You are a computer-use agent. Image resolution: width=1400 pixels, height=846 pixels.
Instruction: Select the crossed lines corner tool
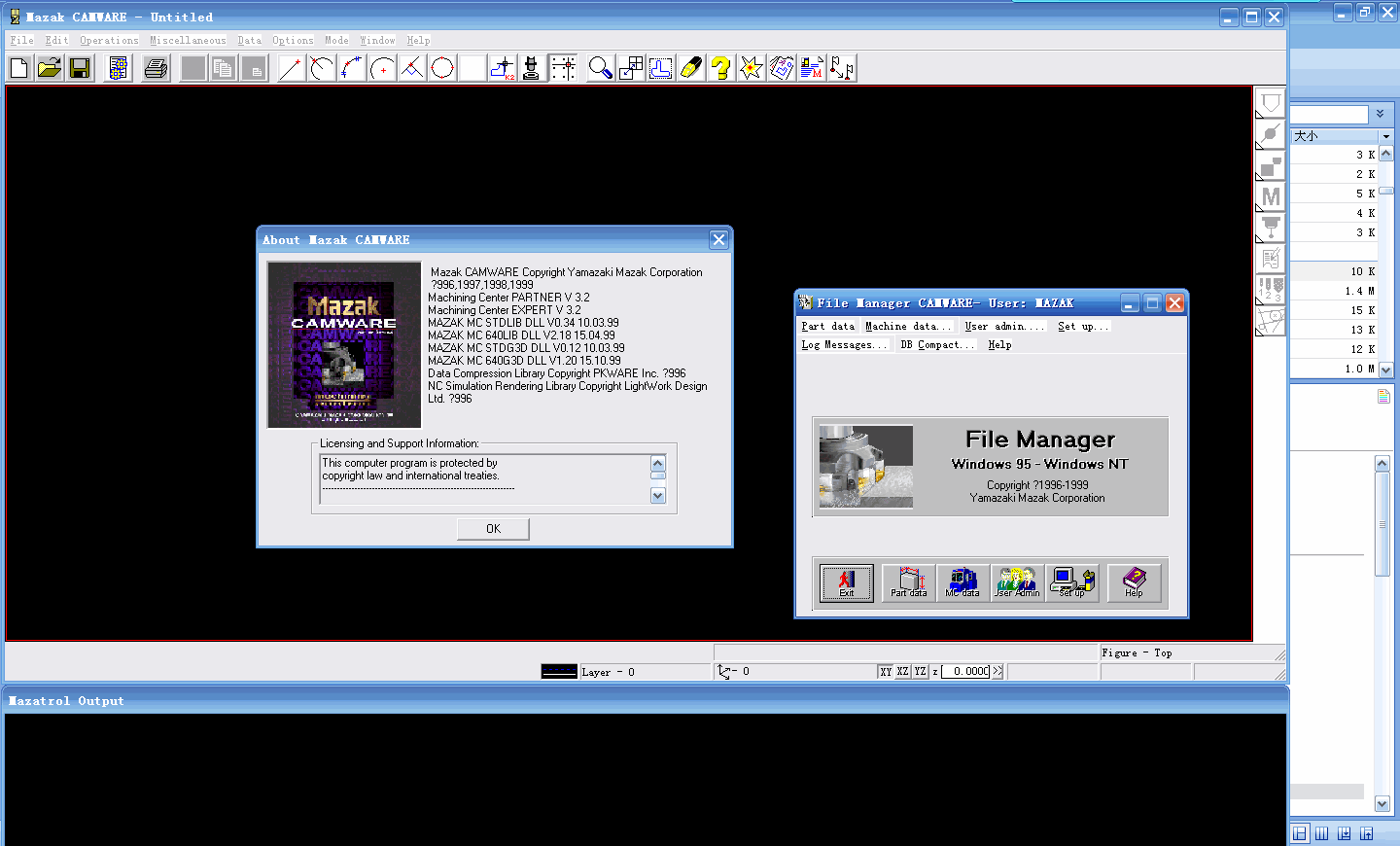(412, 68)
